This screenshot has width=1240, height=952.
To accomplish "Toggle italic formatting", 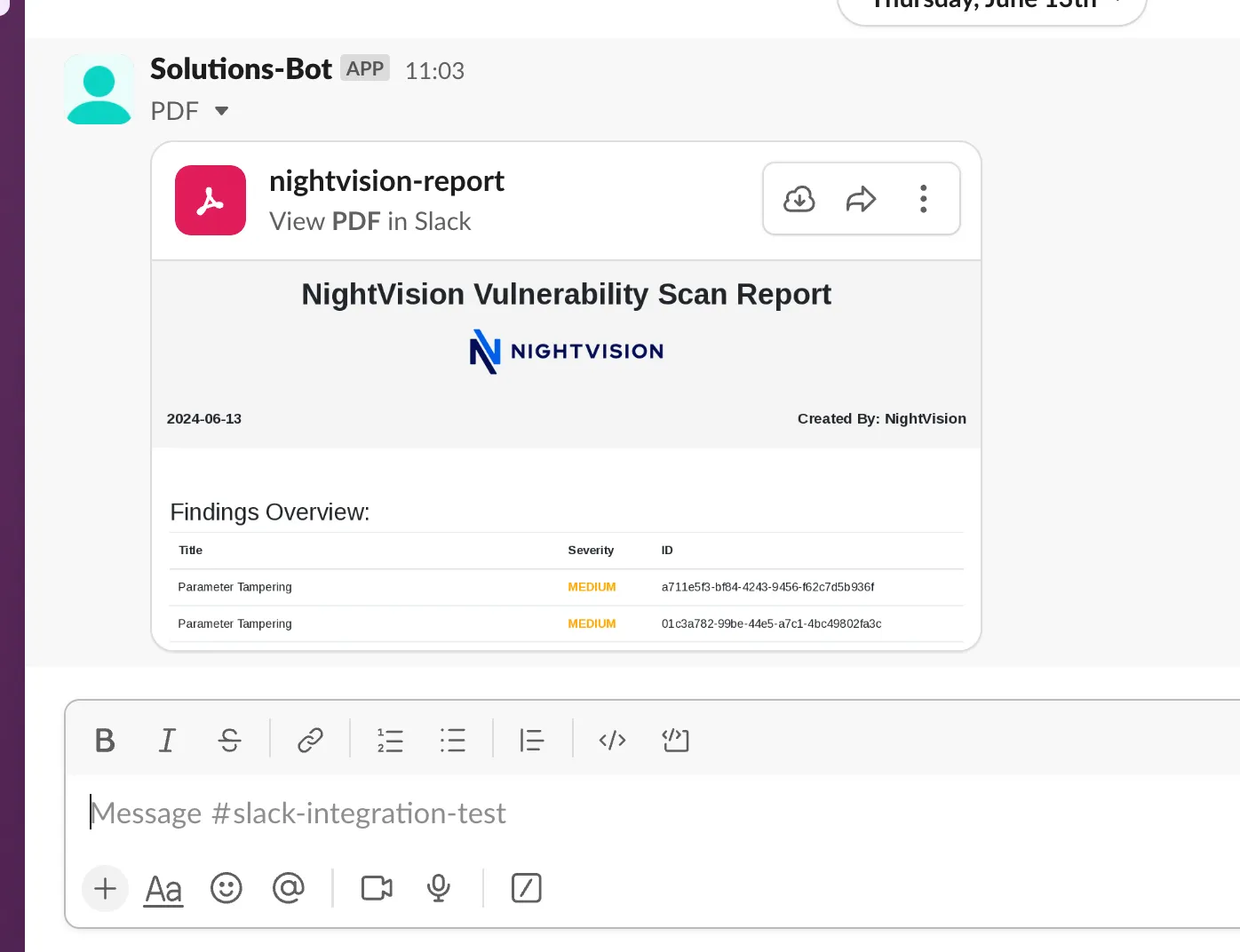I will tap(167, 740).
